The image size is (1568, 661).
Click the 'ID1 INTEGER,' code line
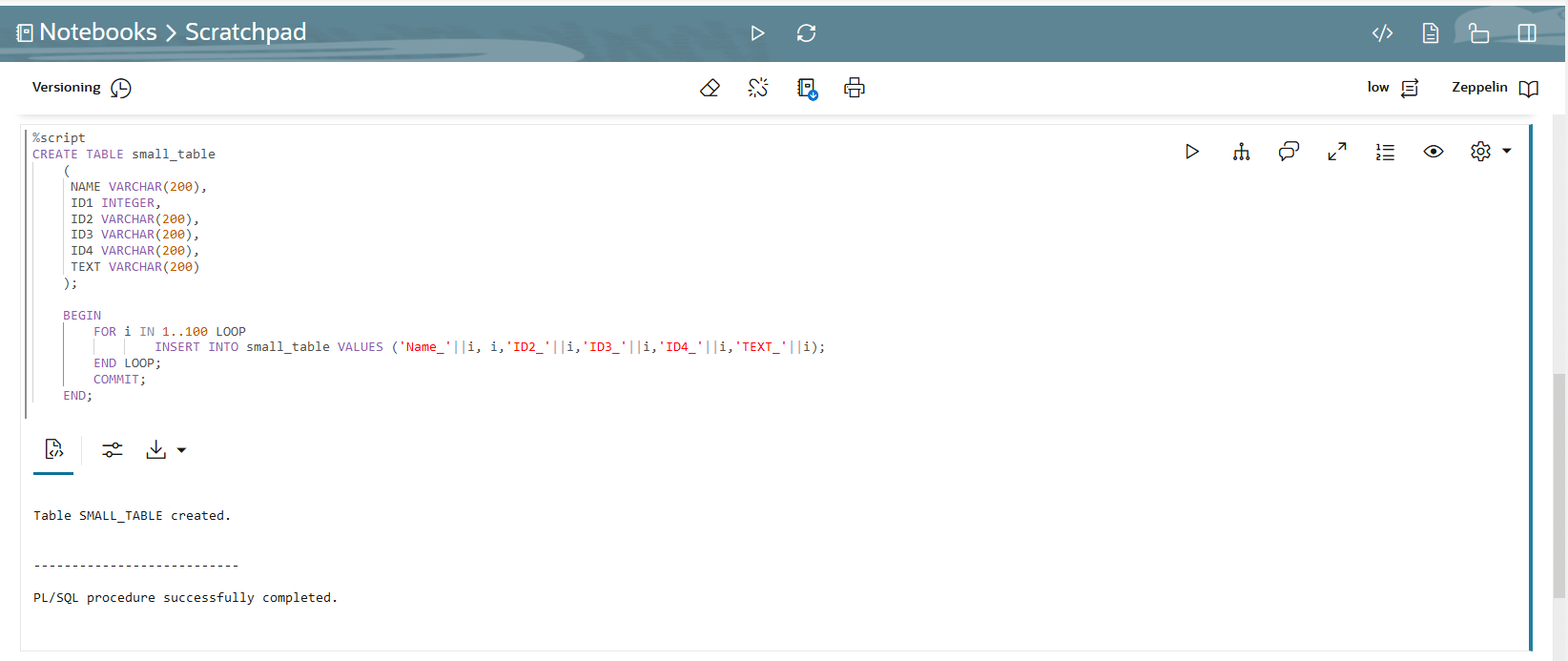115,203
